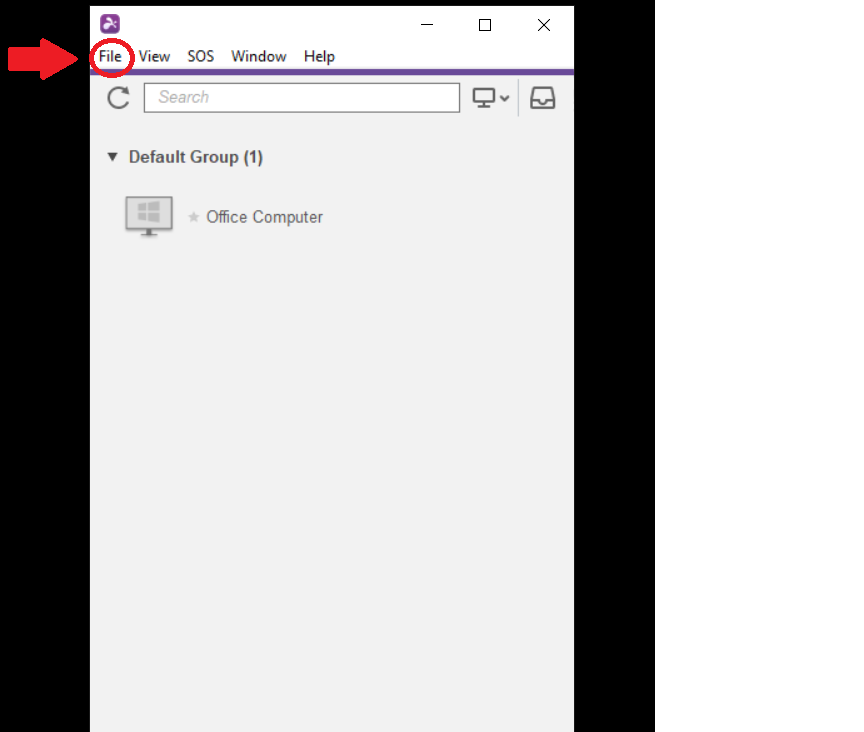Open the View menu
This screenshot has height=732, width=864.
pyautogui.click(x=154, y=56)
